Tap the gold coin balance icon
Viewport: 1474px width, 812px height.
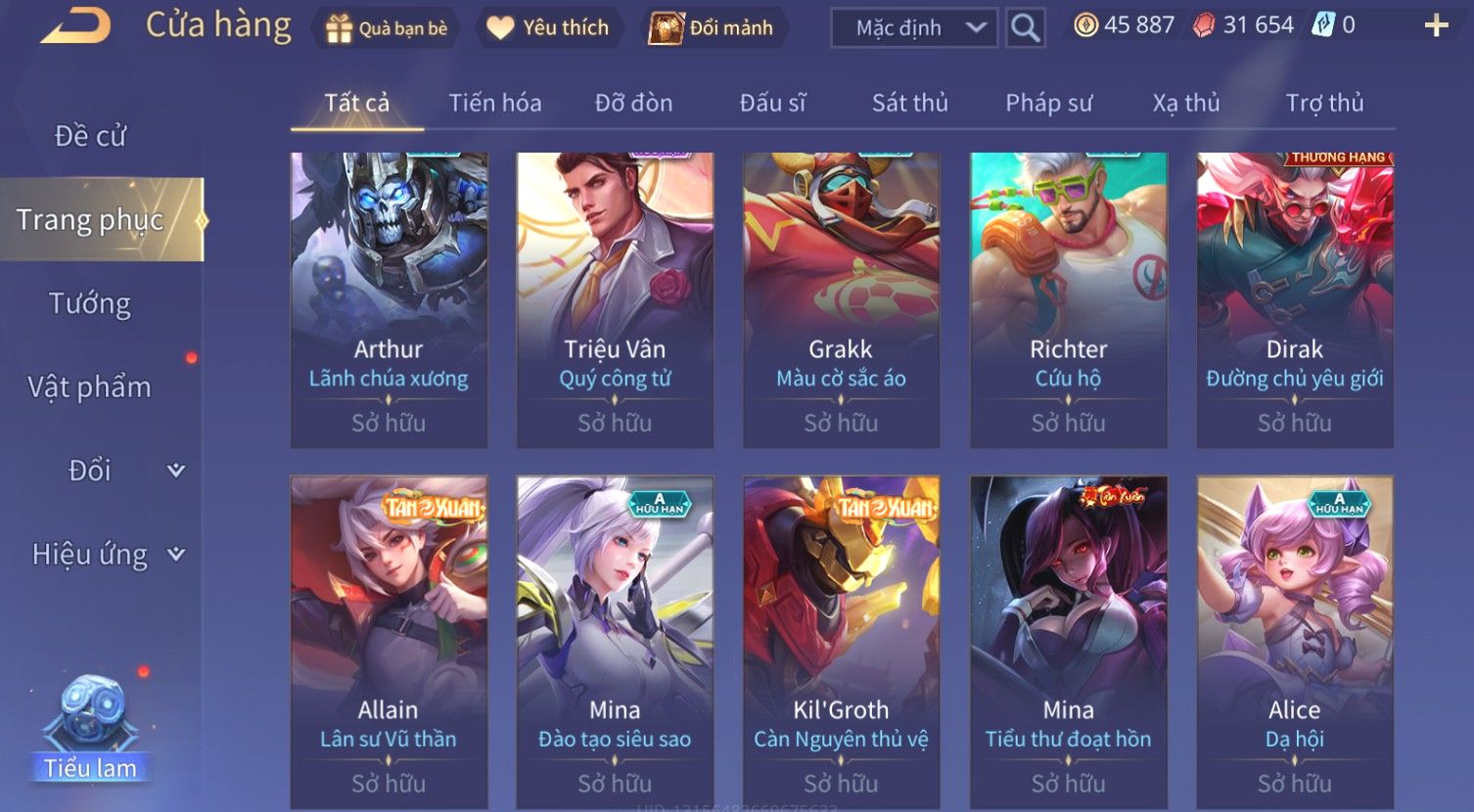pyautogui.click(x=1085, y=25)
